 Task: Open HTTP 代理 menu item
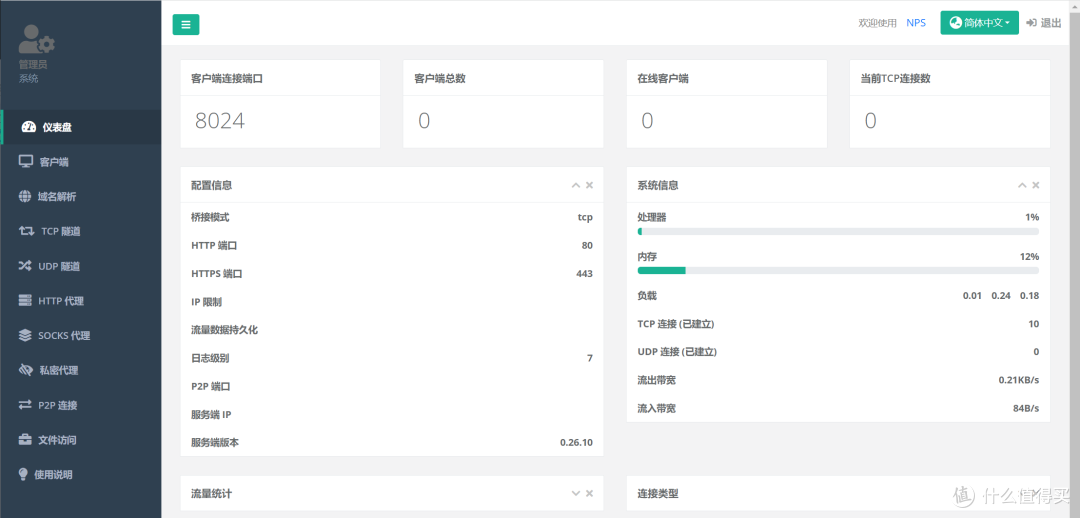click(81, 301)
